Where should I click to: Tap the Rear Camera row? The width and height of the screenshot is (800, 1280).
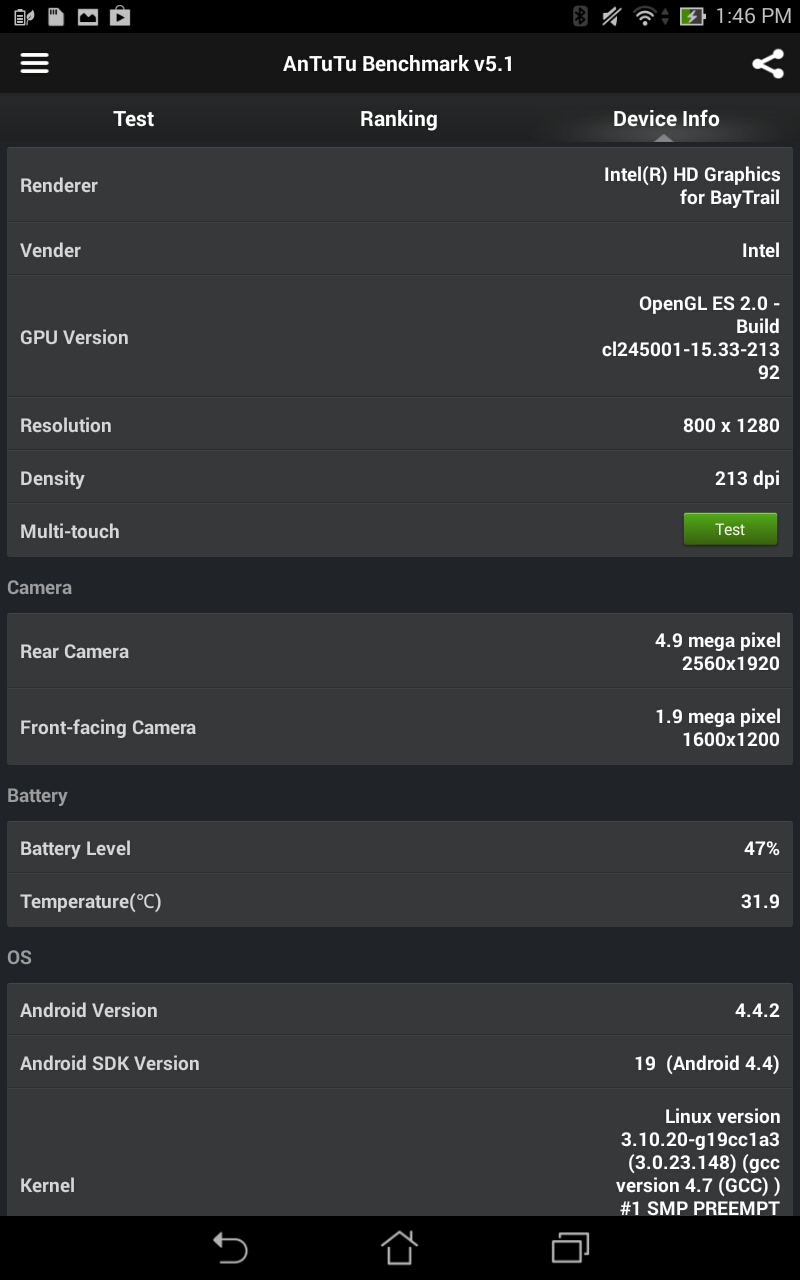[x=400, y=651]
